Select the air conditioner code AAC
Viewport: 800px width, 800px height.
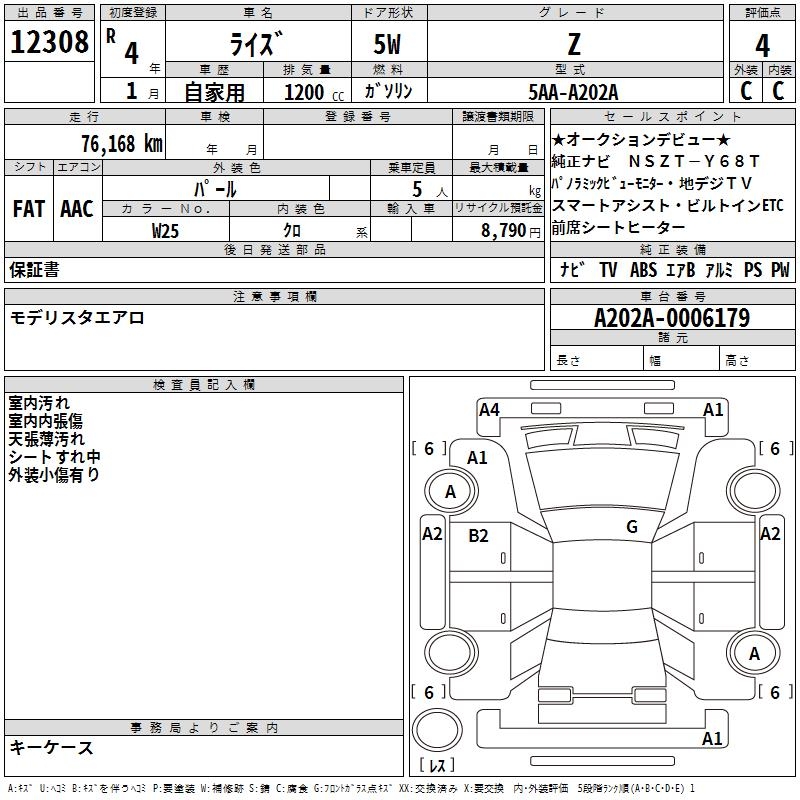point(77,208)
